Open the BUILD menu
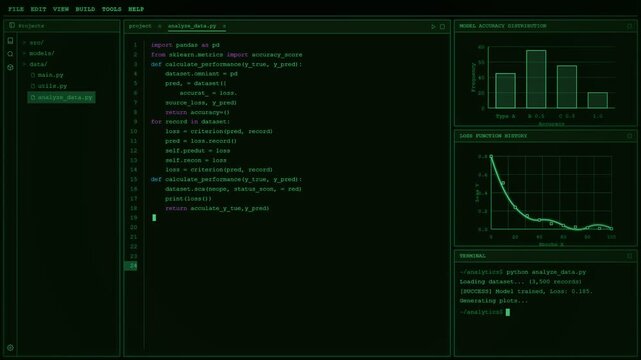 85,9
